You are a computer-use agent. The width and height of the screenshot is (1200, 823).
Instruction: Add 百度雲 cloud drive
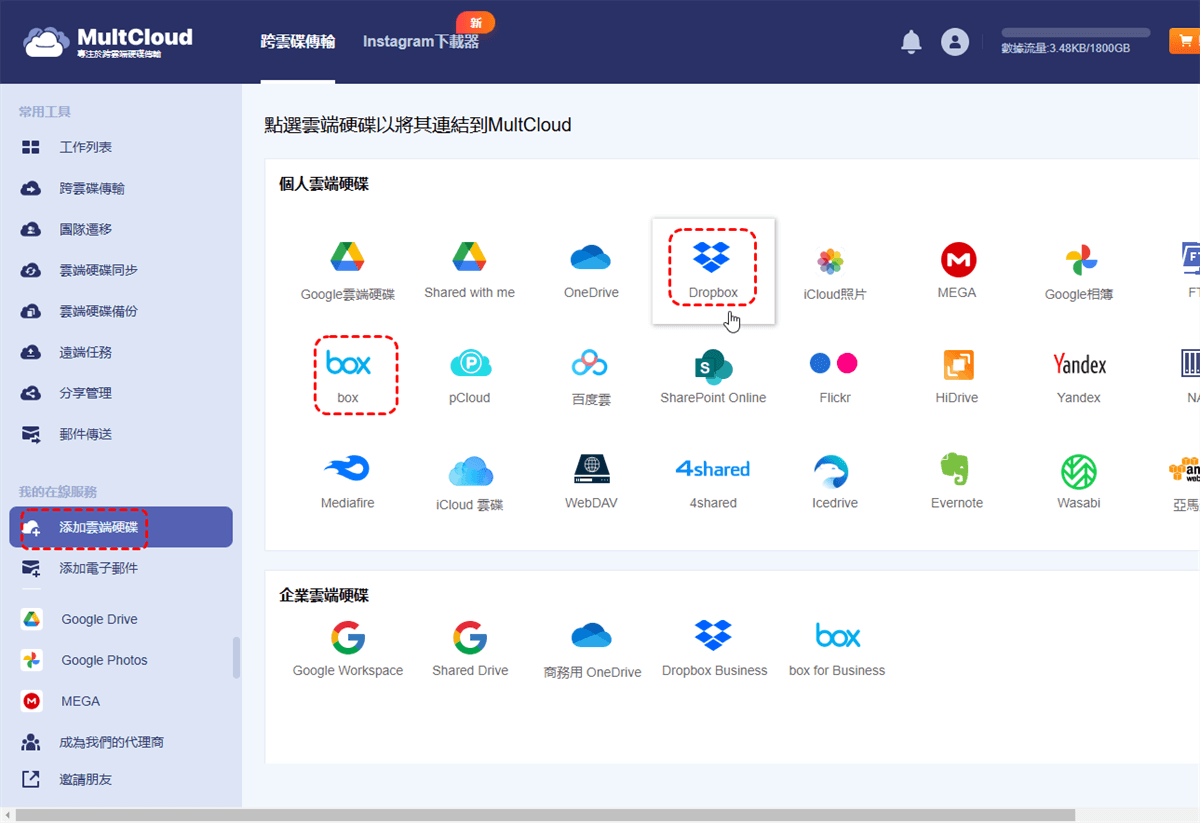[591, 376]
